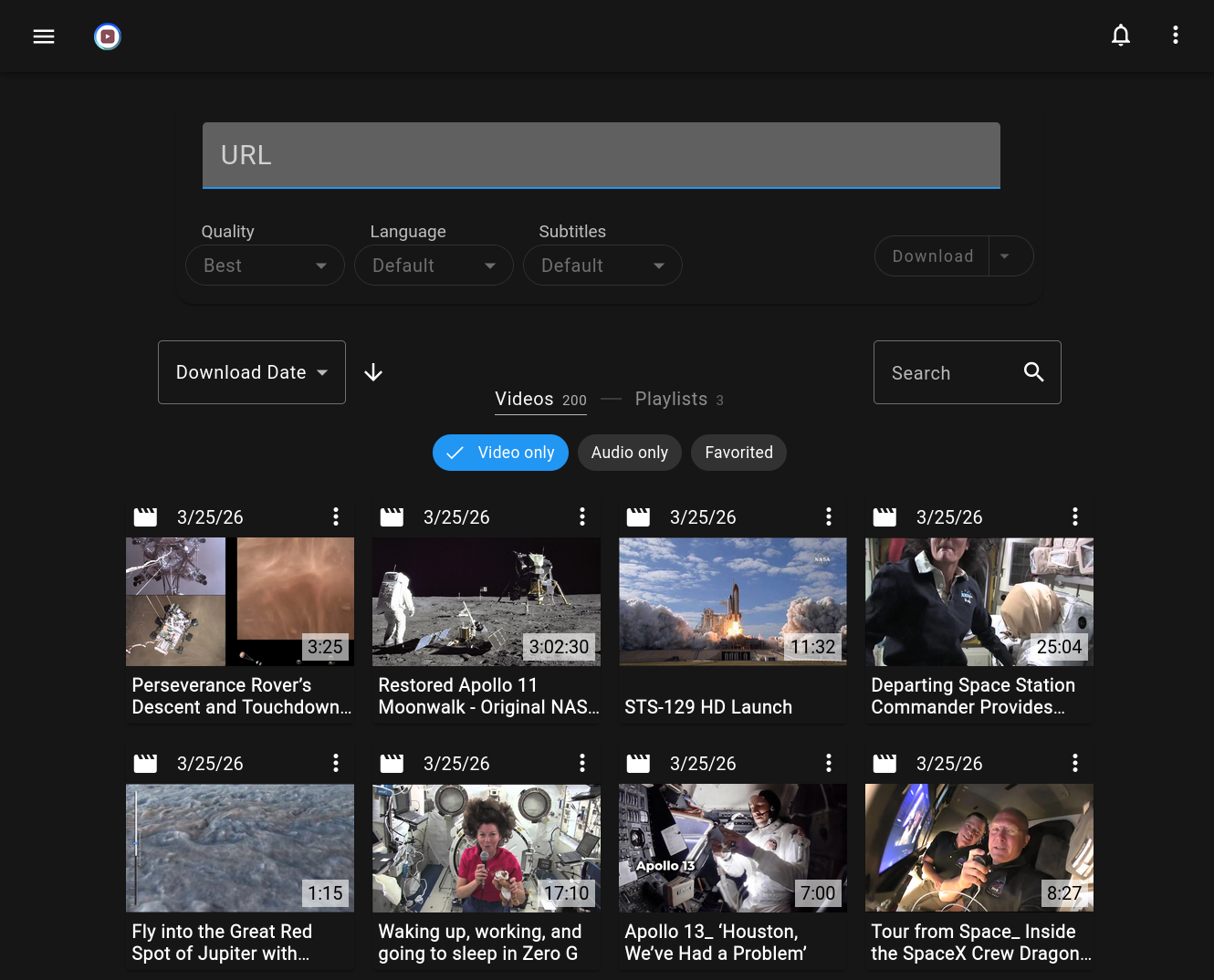This screenshot has height=980, width=1214.
Task: Open the Quality dropdown set to Best
Action: click(265, 266)
